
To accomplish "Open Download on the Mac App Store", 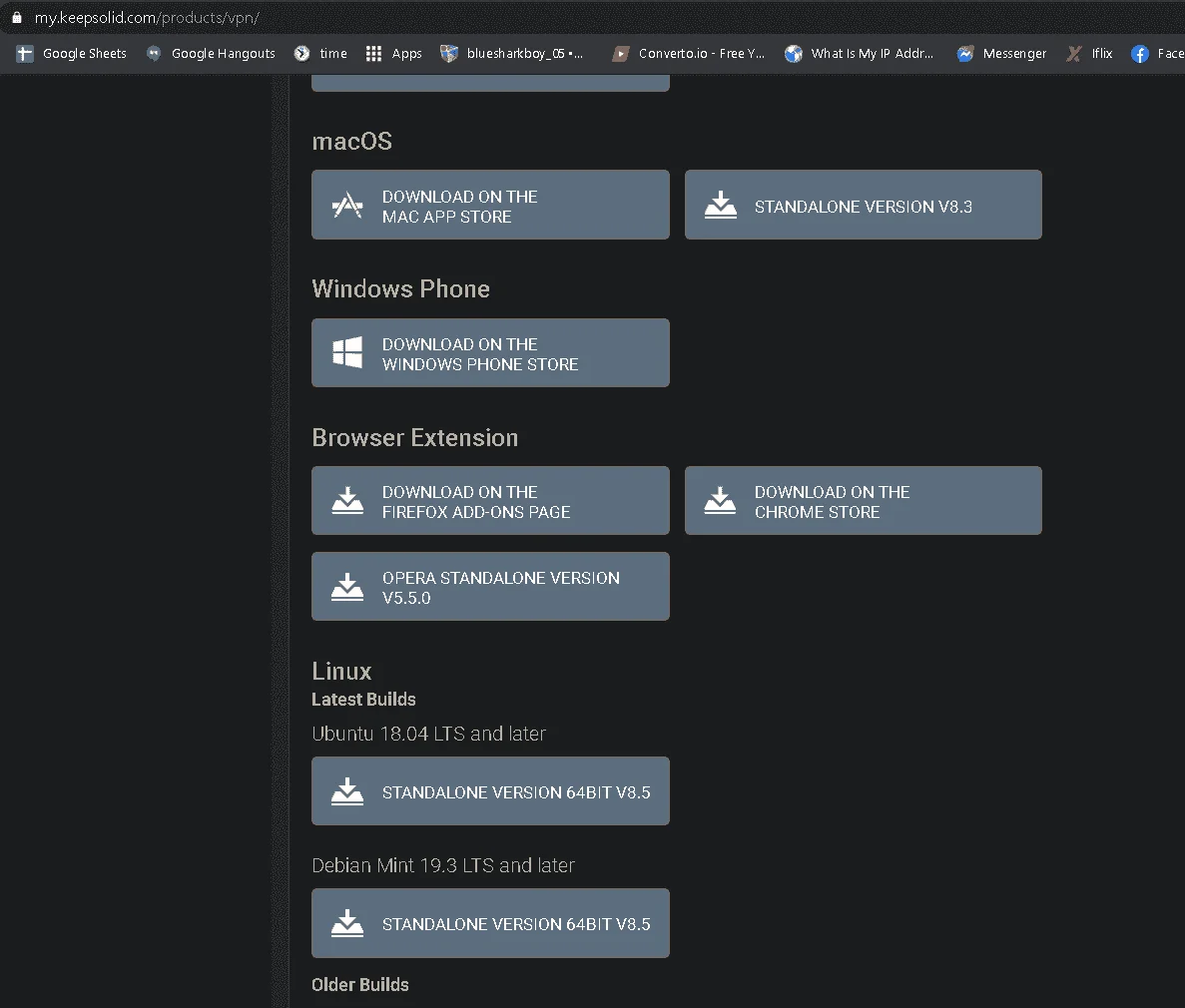I will (490, 205).
